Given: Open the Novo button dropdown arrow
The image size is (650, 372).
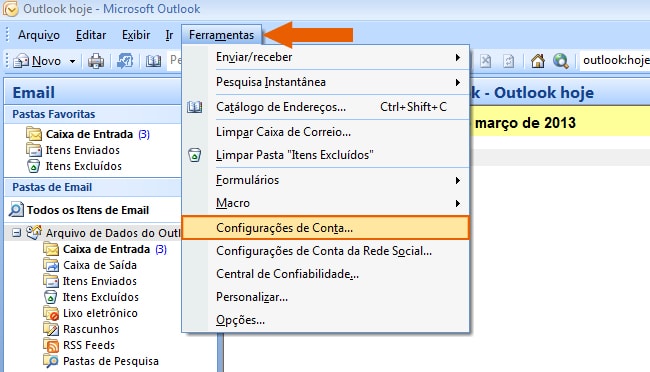Looking at the screenshot, I should click(72, 61).
